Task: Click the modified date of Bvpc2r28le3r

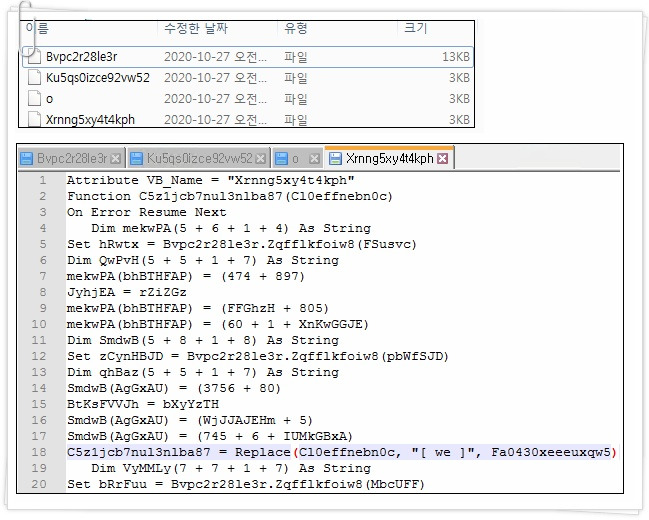Action: tap(215, 57)
